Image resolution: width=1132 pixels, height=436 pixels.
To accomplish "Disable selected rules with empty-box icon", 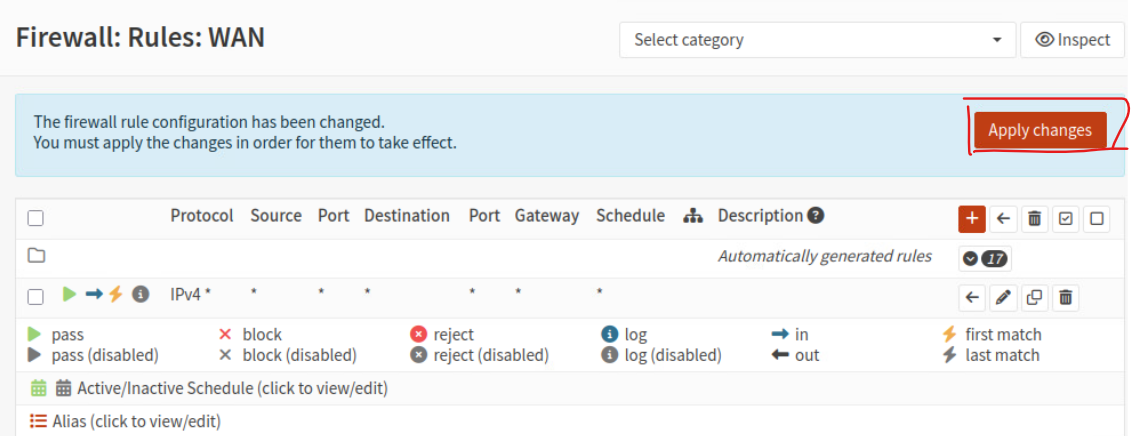I will (x=1097, y=219).
